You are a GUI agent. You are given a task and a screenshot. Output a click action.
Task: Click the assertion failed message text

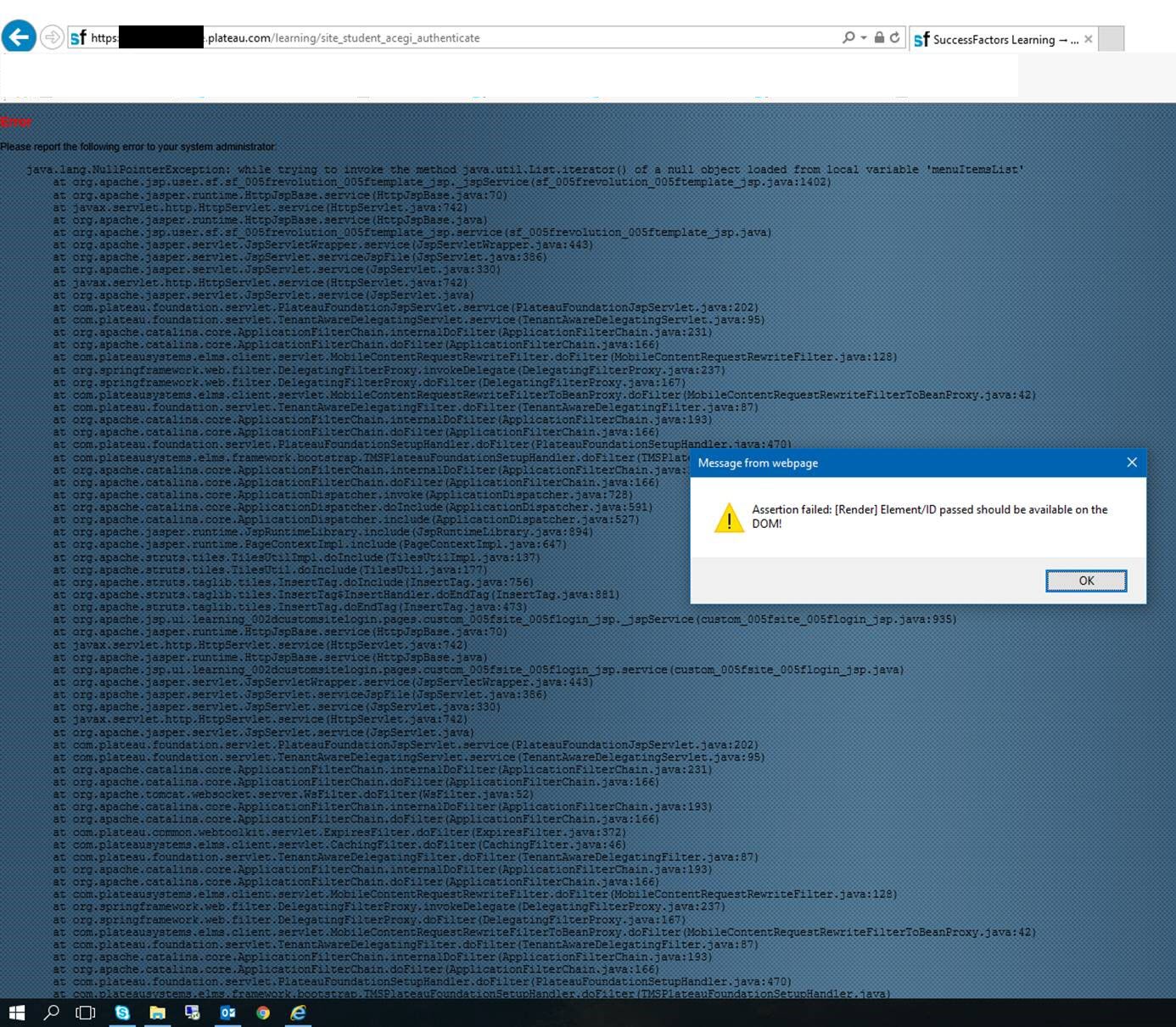point(930,516)
